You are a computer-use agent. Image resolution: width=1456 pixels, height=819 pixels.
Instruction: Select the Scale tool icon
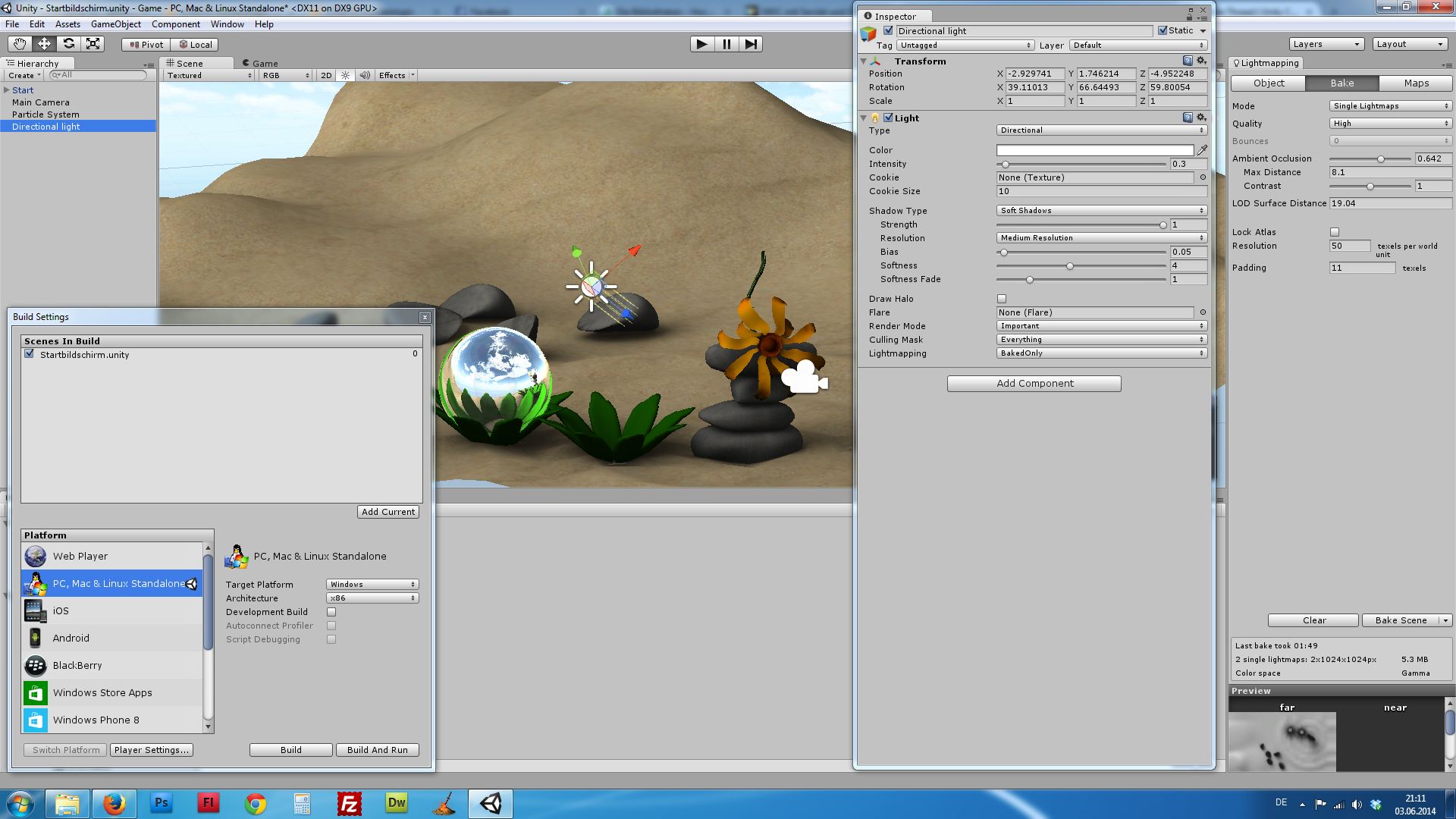[93, 44]
